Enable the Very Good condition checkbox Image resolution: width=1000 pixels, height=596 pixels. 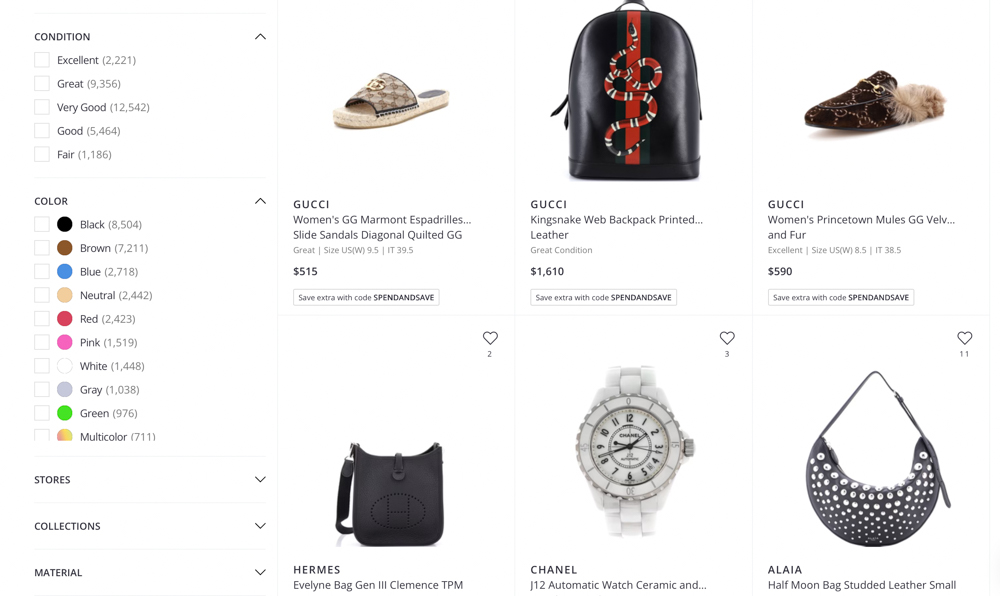pyautogui.click(x=42, y=107)
